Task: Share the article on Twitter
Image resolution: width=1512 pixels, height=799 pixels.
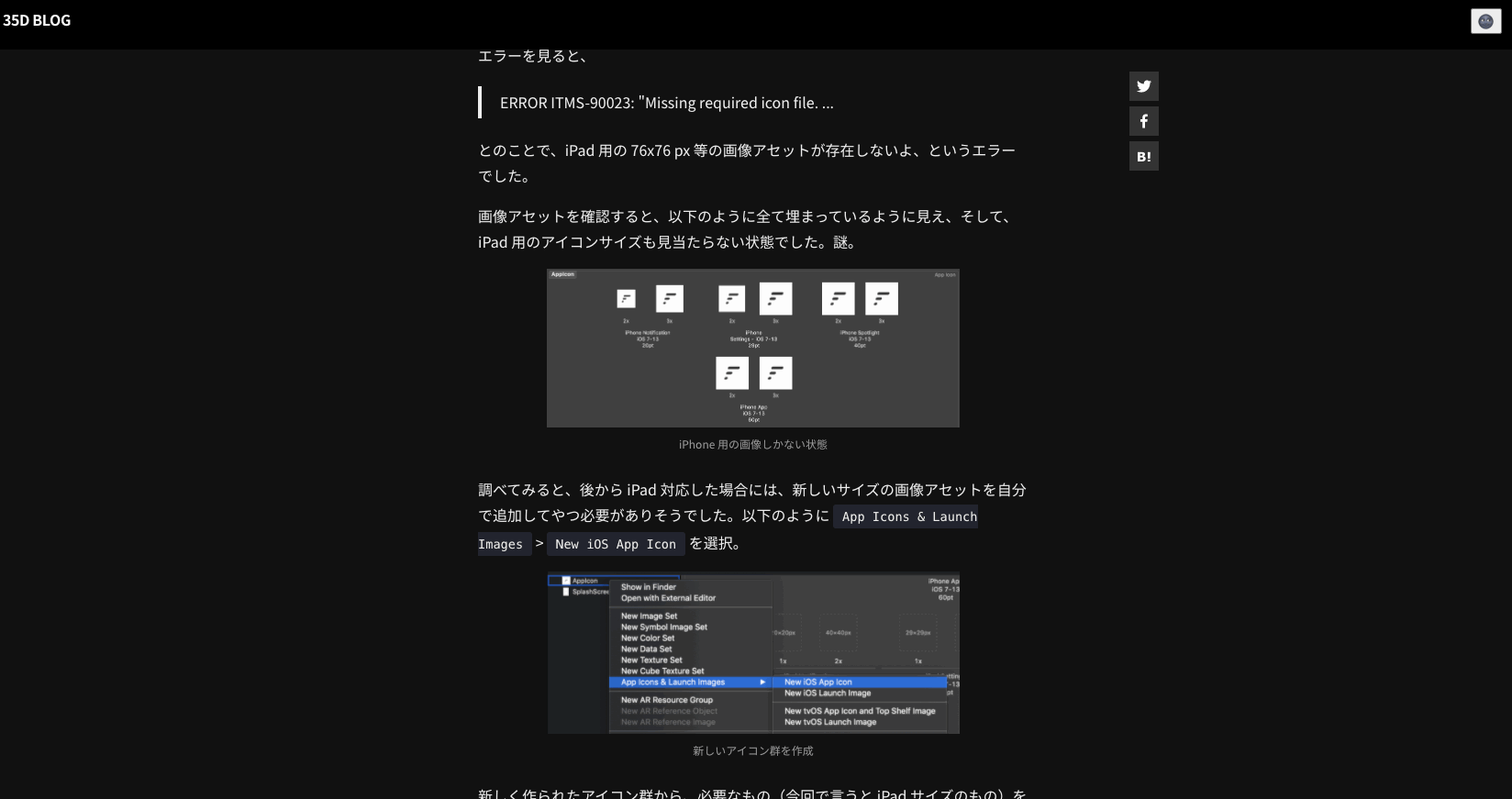Action: (x=1143, y=86)
